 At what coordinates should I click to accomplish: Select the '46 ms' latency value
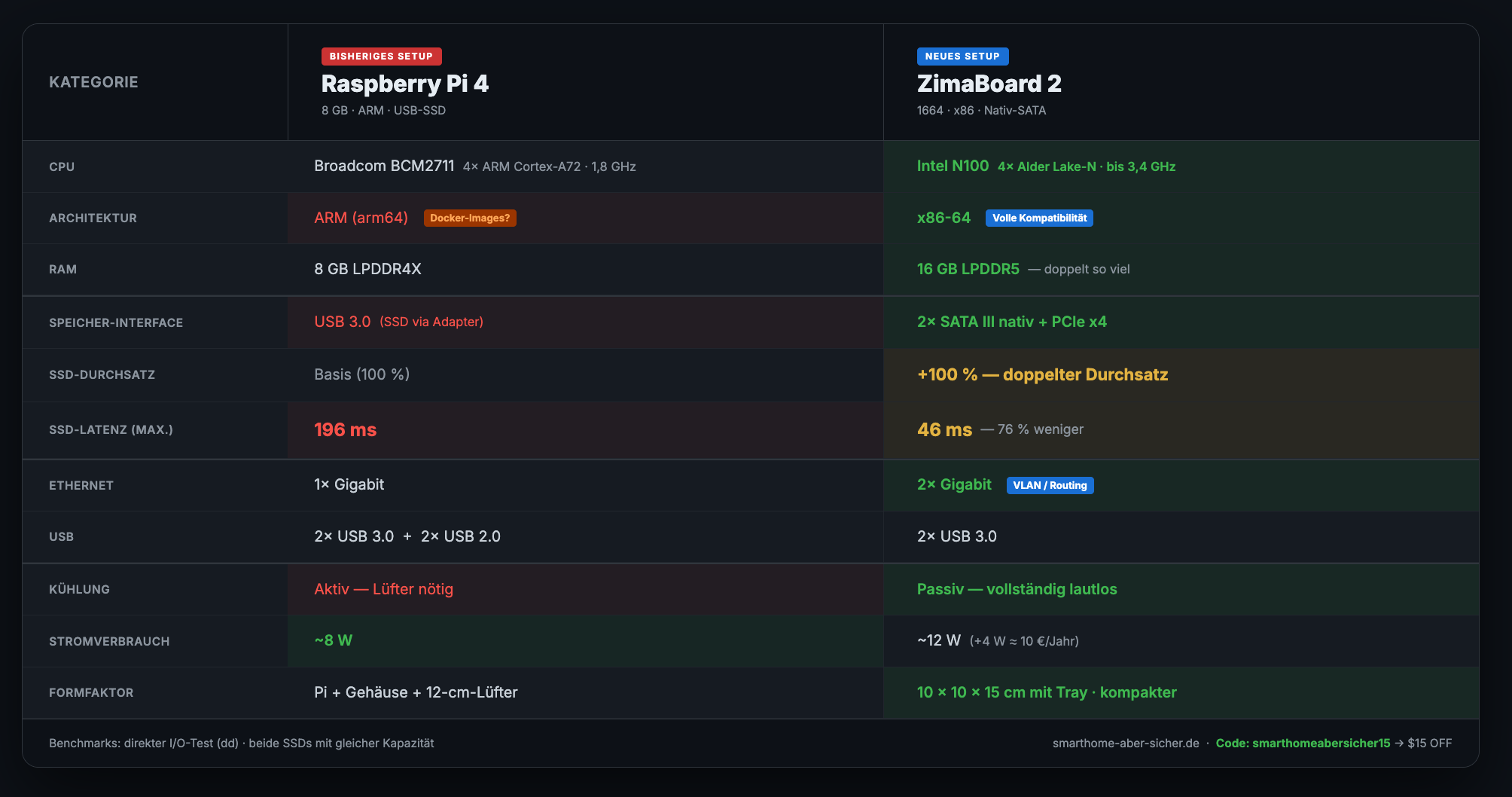click(x=945, y=430)
